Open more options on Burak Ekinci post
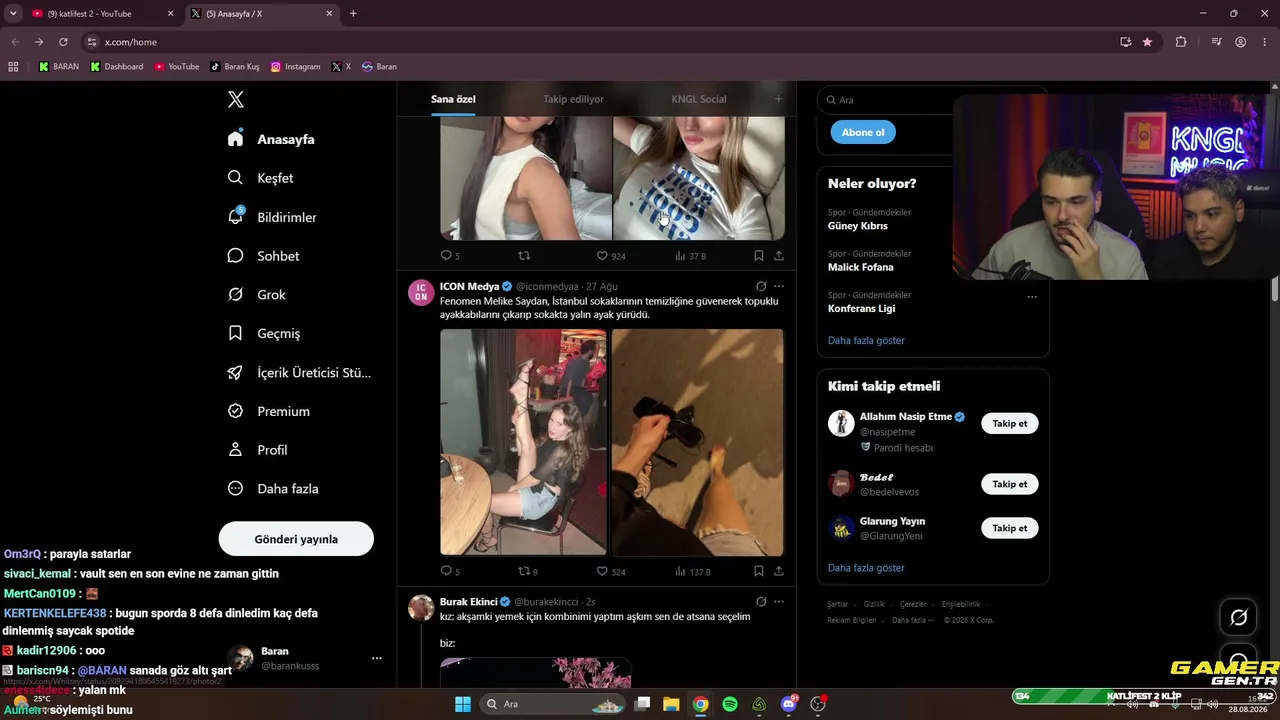1280x720 pixels. coord(779,602)
